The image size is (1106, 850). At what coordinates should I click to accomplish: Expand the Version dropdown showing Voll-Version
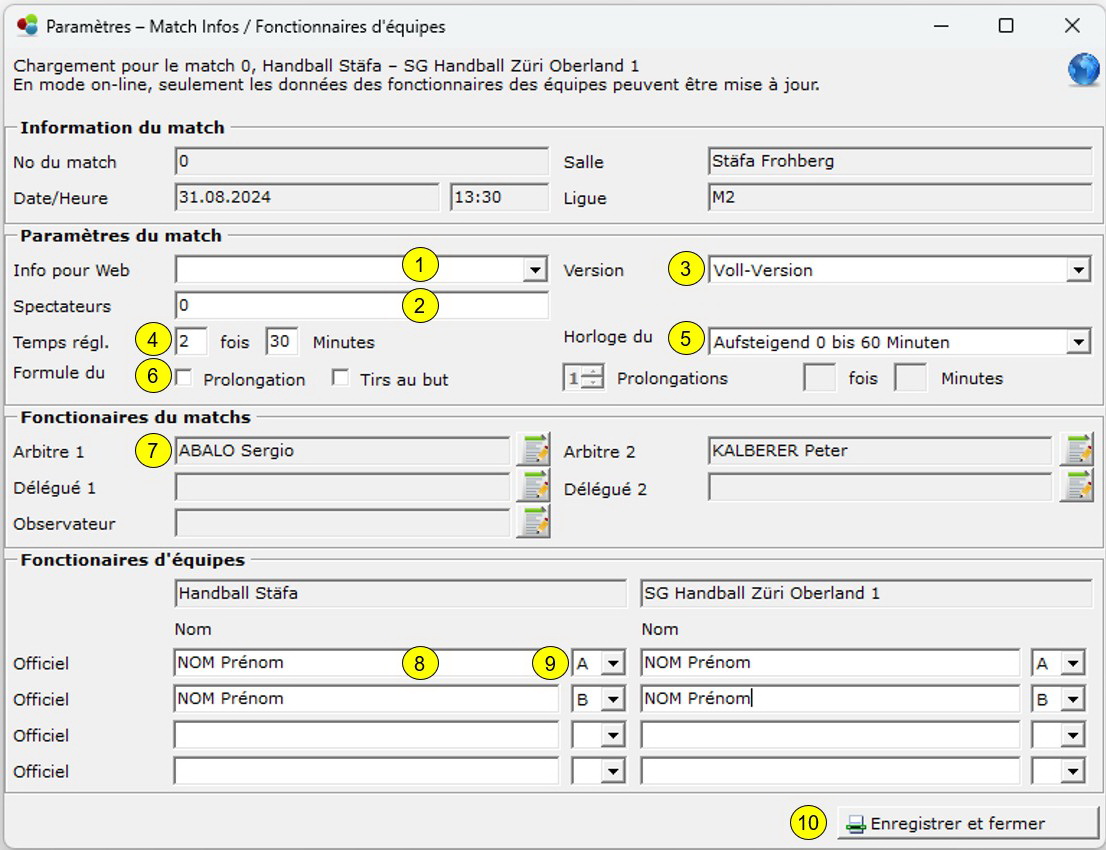(x=1078, y=270)
